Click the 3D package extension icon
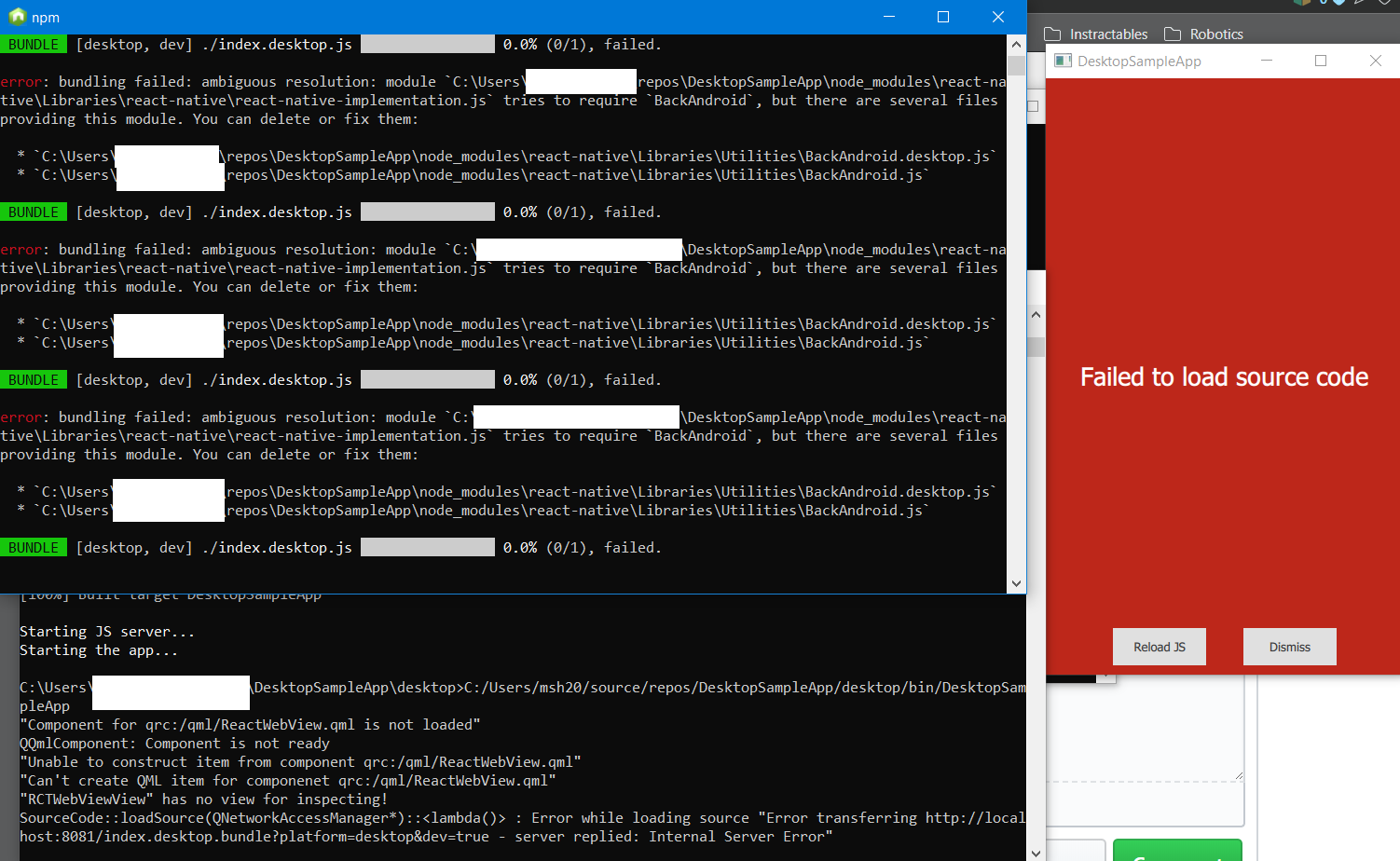1400x861 pixels. [1302, 4]
